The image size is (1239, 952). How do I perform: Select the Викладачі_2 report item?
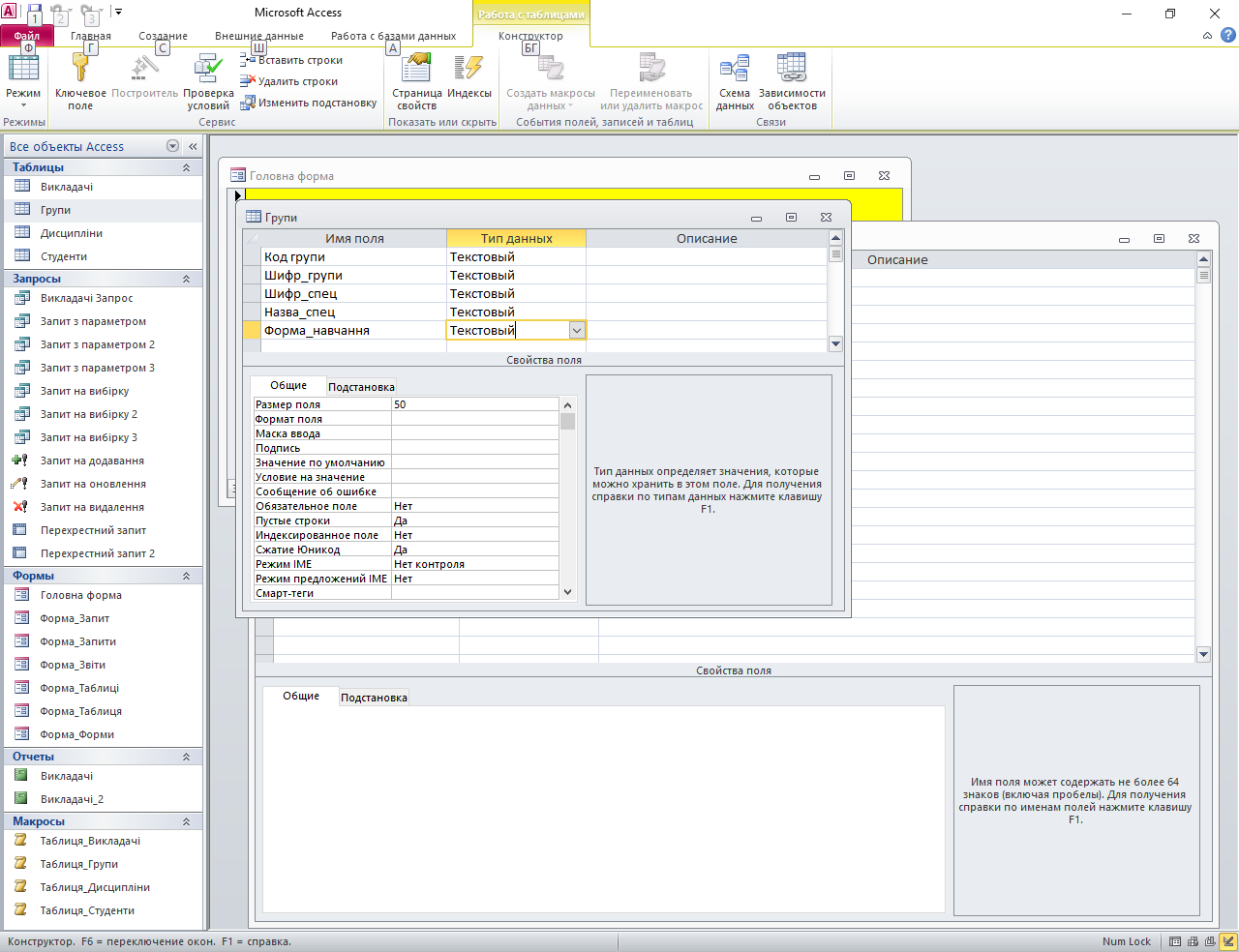pyautogui.click(x=102, y=799)
